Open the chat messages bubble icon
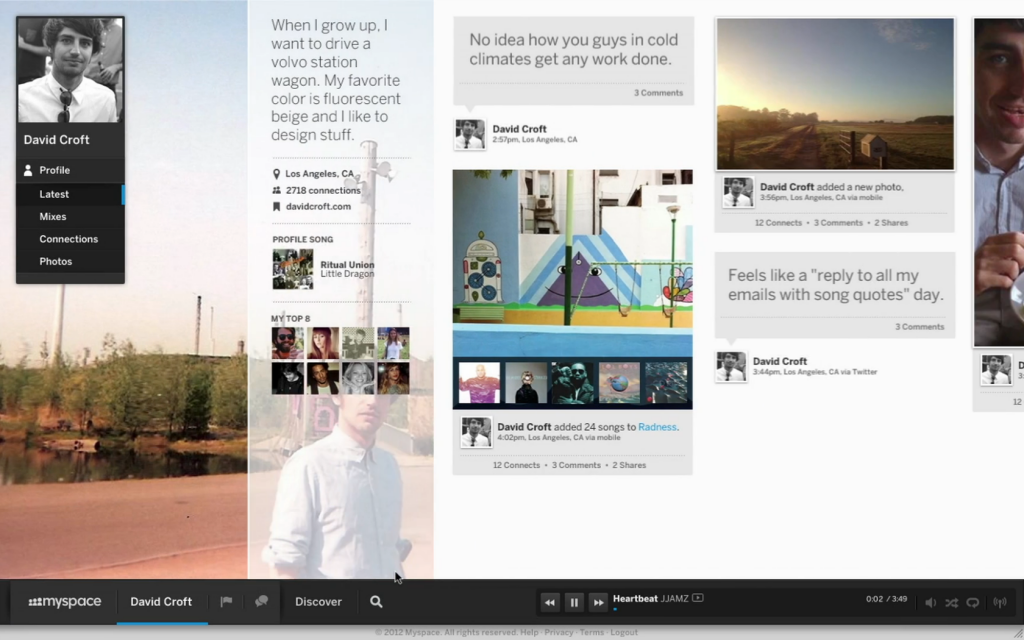 tap(261, 601)
